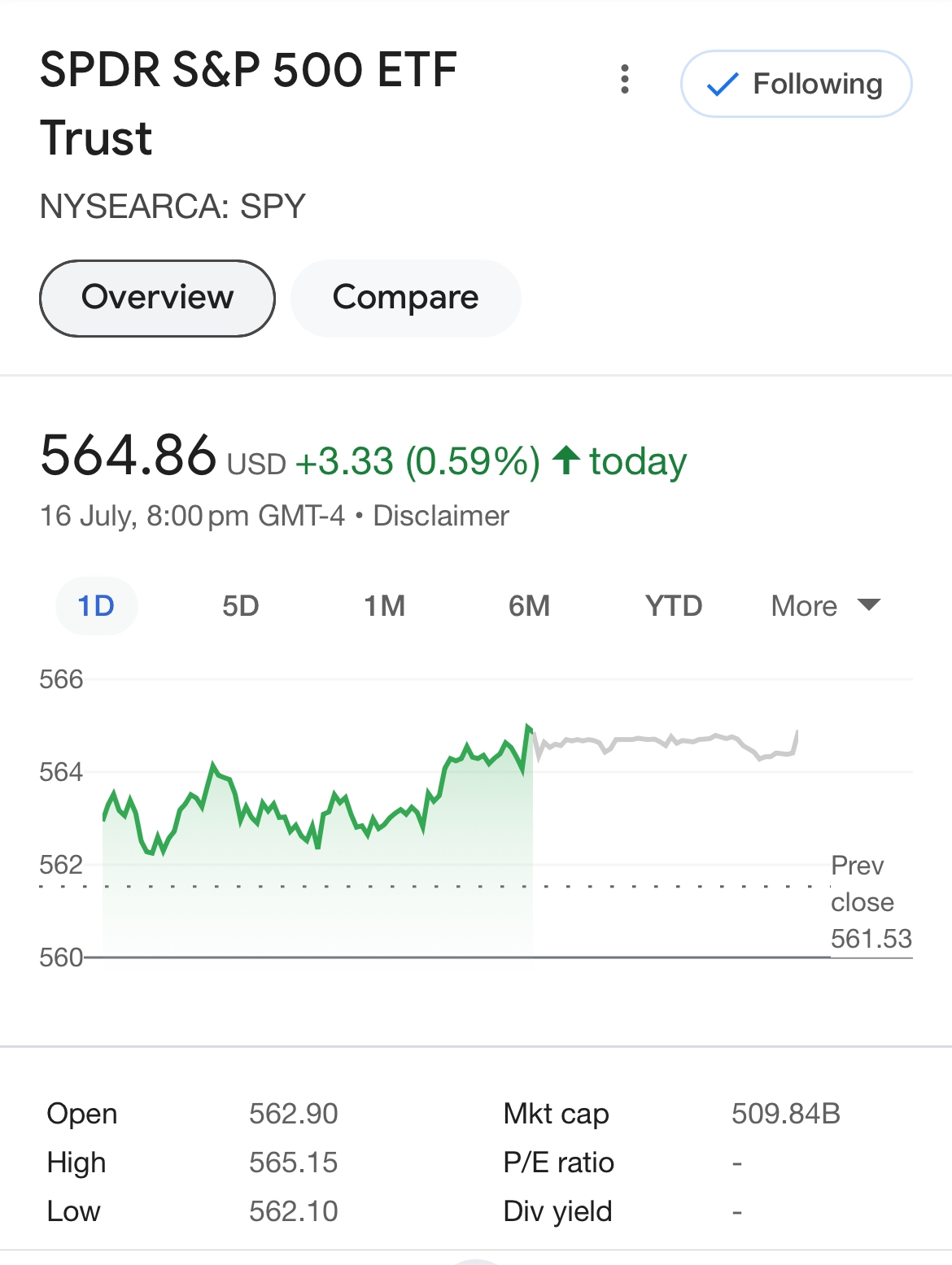952x1265 pixels.
Task: Click the green up arrow beside today
Action: (566, 460)
